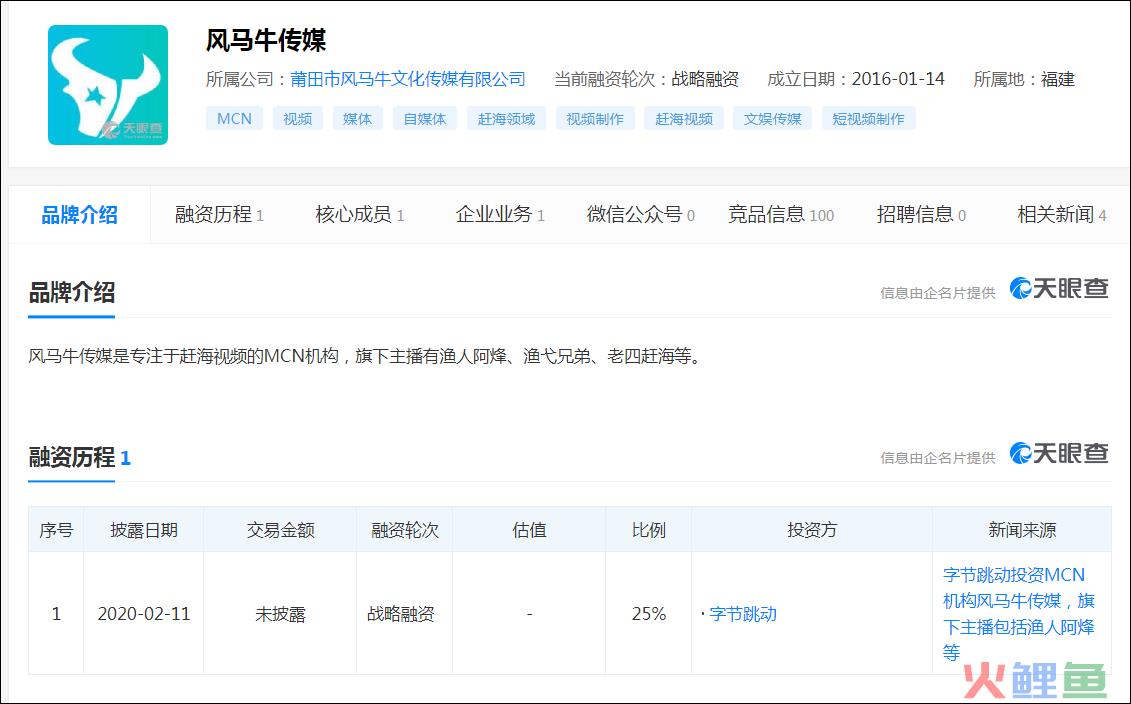Click the 天眼查 logo beside 品牌介绍 heading
This screenshot has width=1131, height=704.
pos(1059,289)
